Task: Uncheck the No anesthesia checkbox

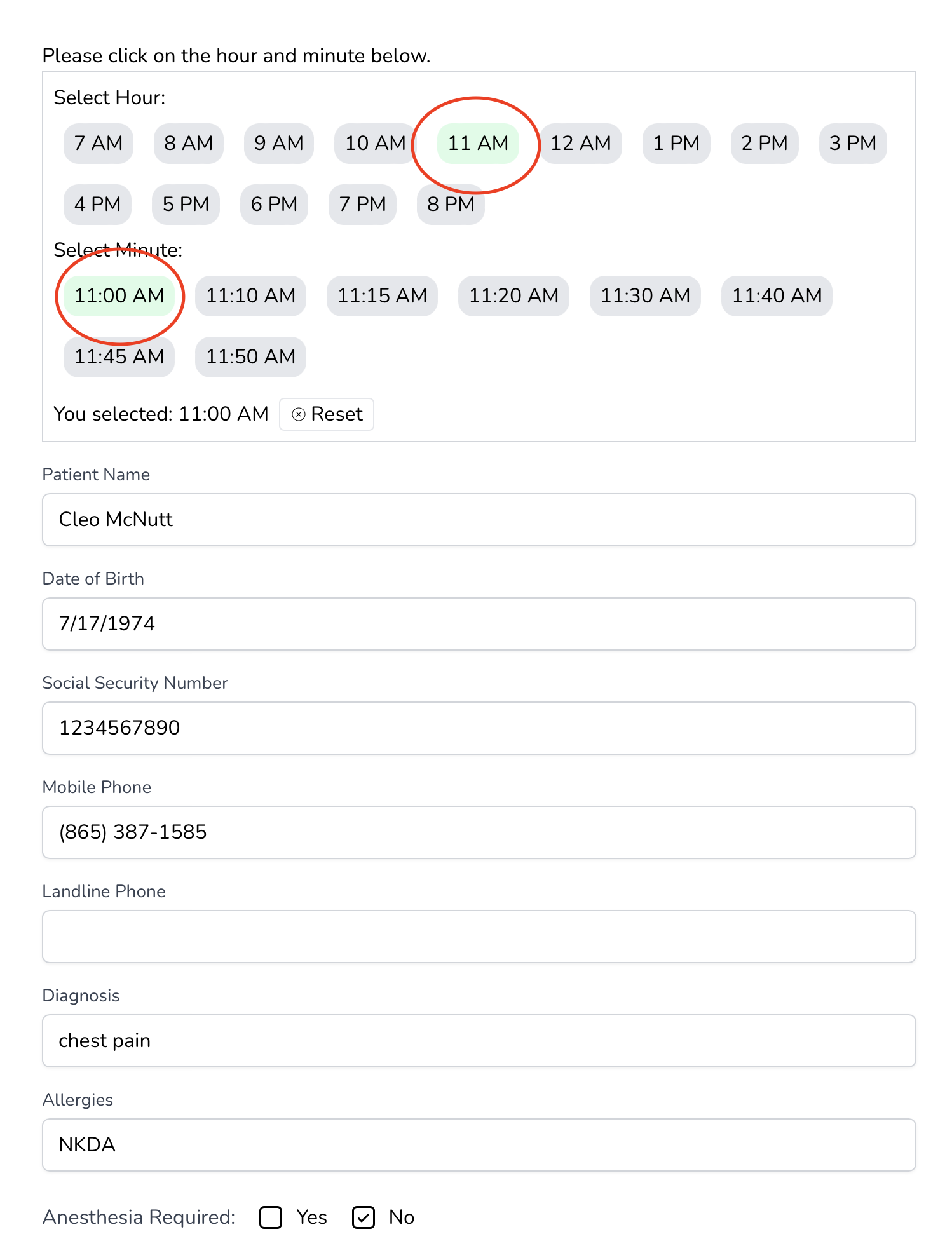Action: pyautogui.click(x=364, y=1217)
